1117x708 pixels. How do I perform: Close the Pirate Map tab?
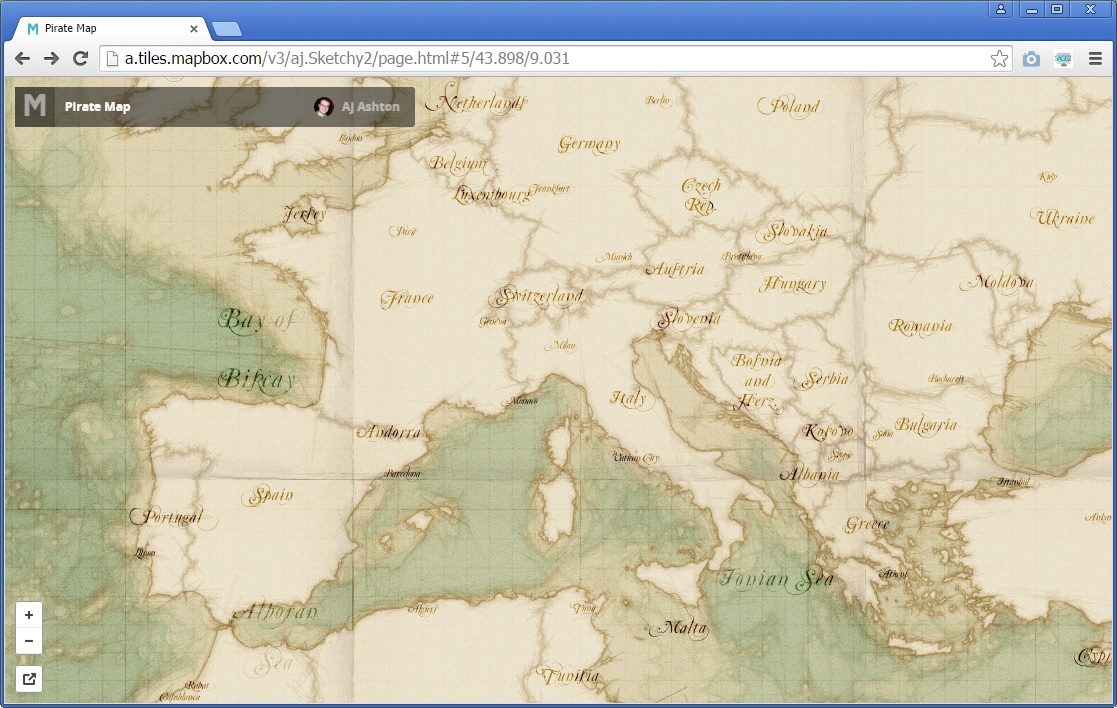[x=194, y=29]
